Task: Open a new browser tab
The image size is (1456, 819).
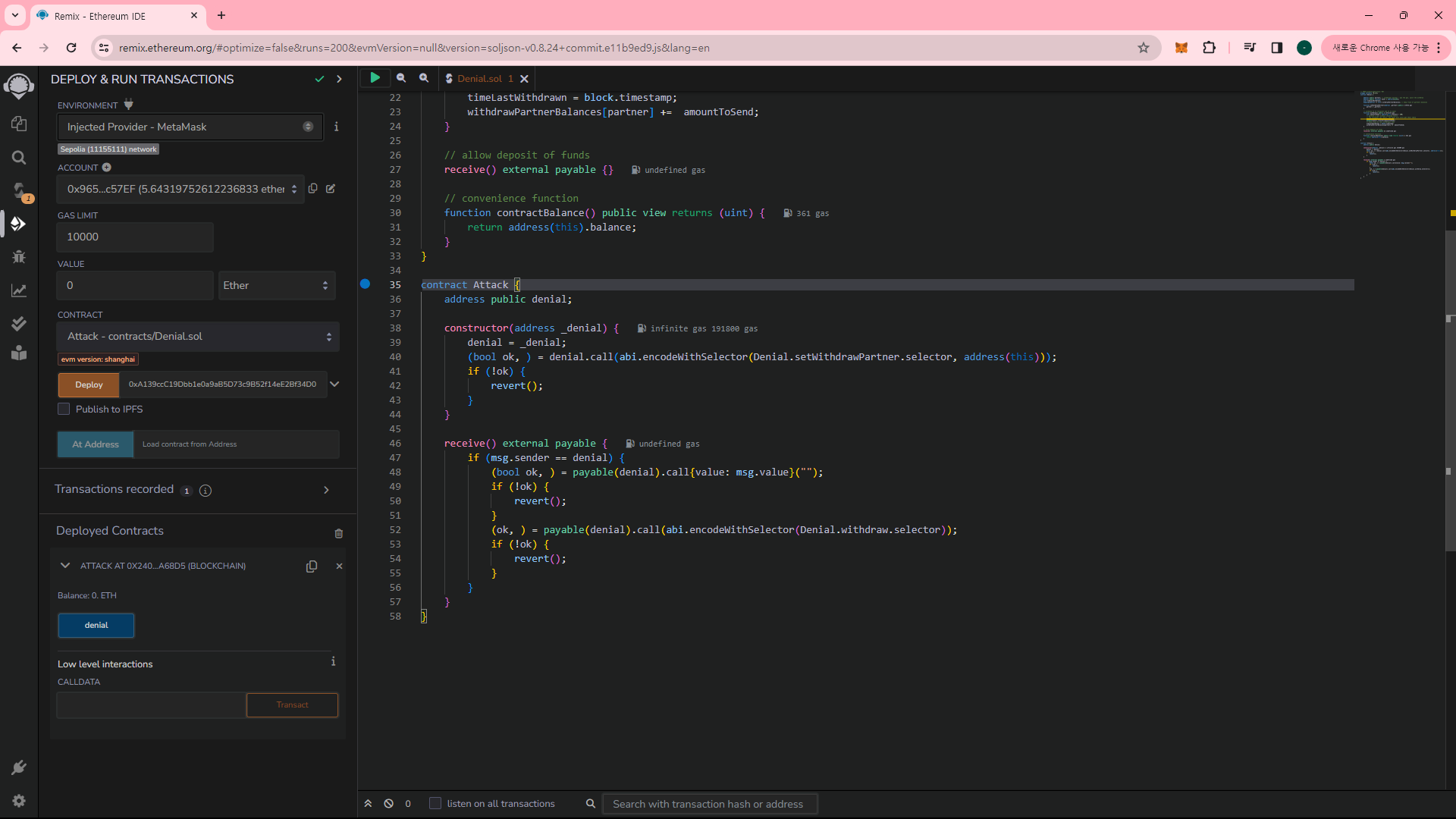Action: tap(221, 15)
